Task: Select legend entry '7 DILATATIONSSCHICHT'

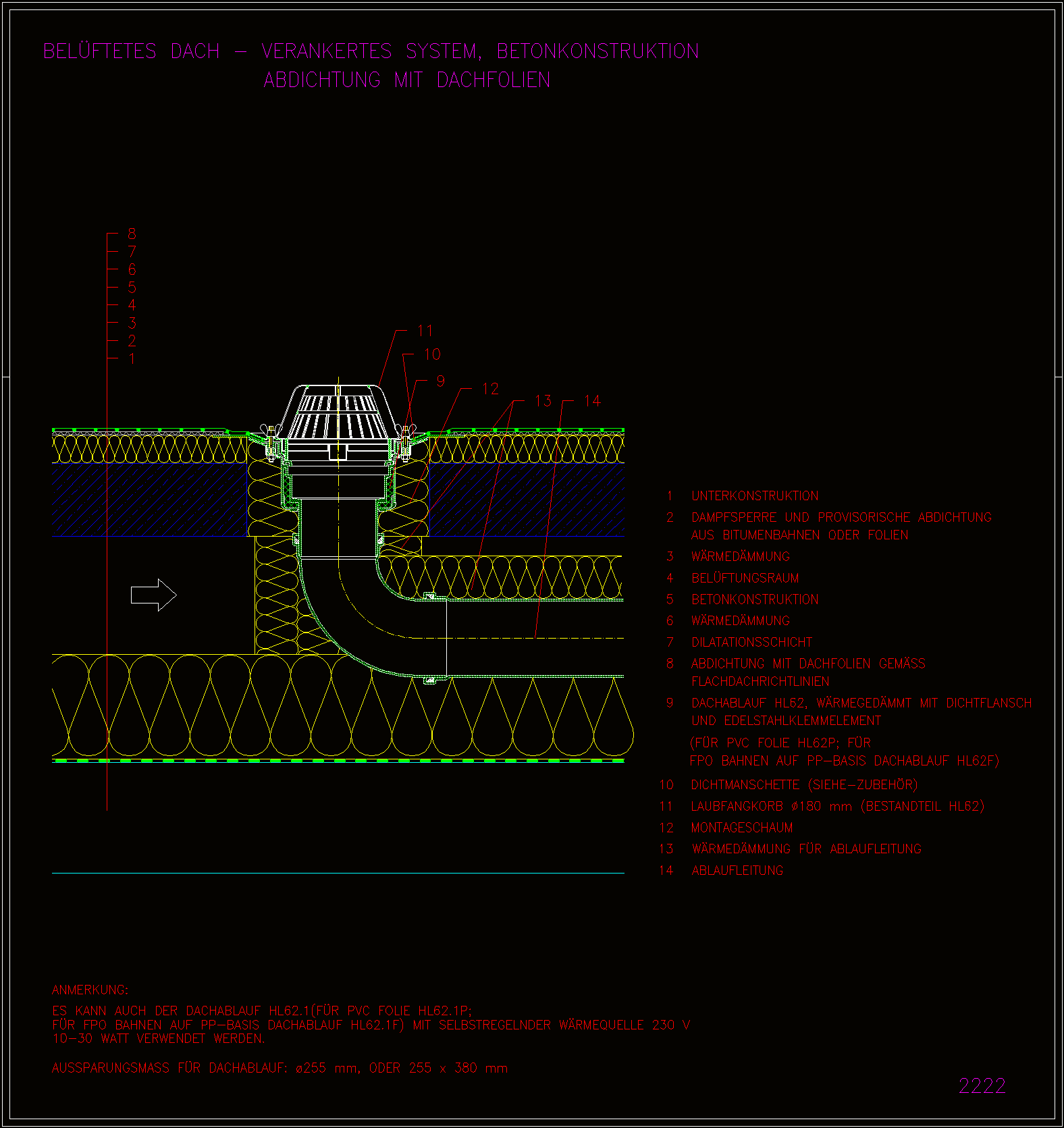Action: click(739, 642)
